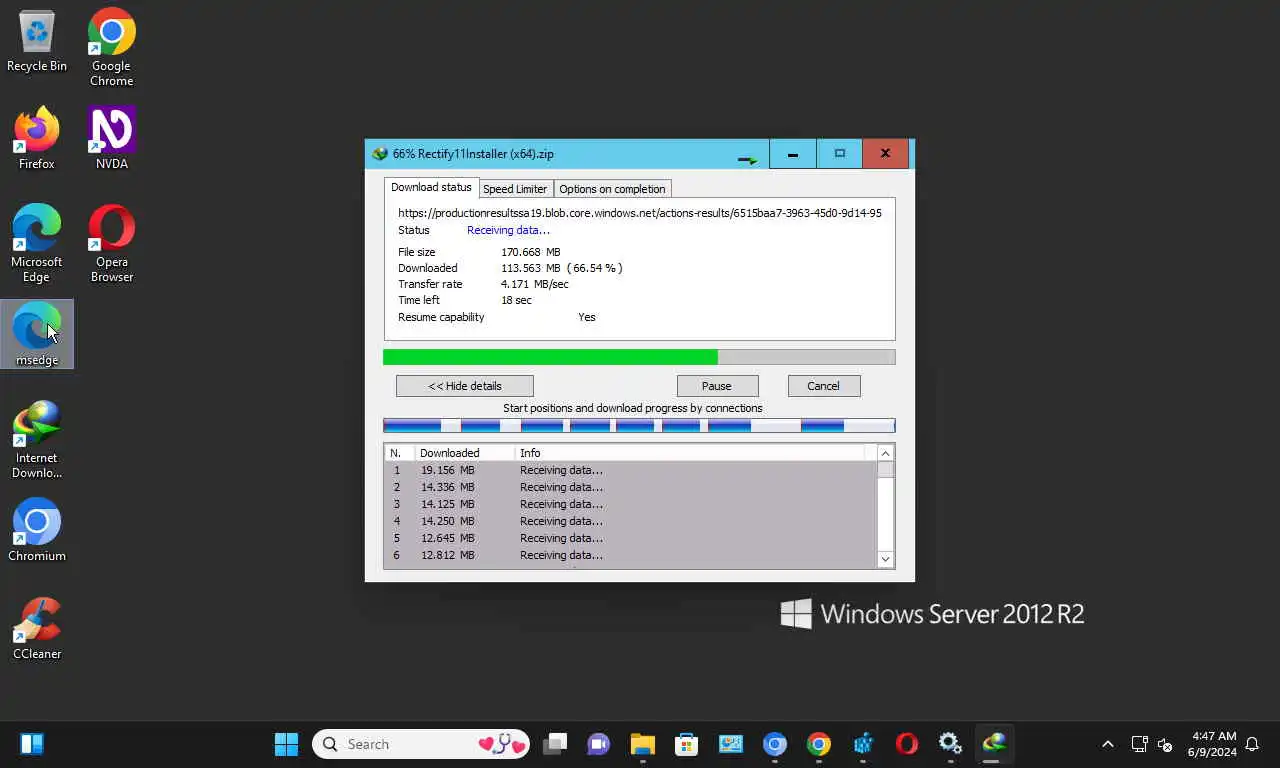Select the Google Chrome desktop shortcut

pos(112,47)
